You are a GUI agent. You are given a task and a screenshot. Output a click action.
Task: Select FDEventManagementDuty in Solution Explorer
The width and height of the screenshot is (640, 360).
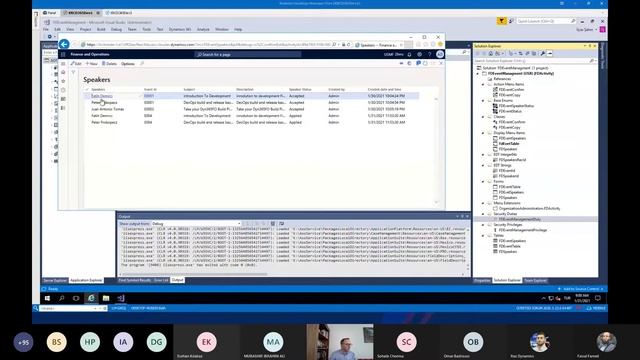click(519, 219)
